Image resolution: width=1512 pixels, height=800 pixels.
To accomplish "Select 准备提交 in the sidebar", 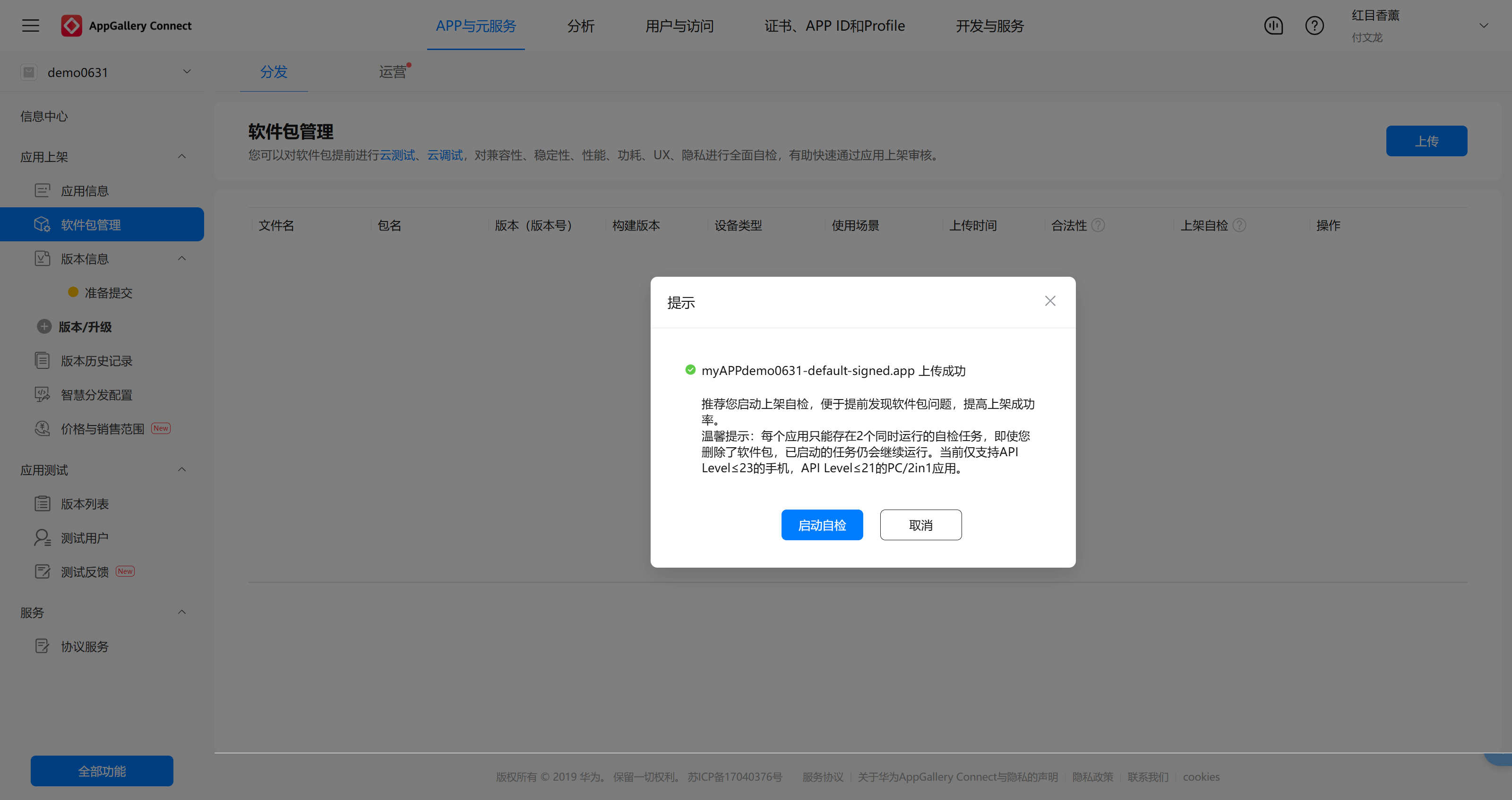I will pos(109,293).
